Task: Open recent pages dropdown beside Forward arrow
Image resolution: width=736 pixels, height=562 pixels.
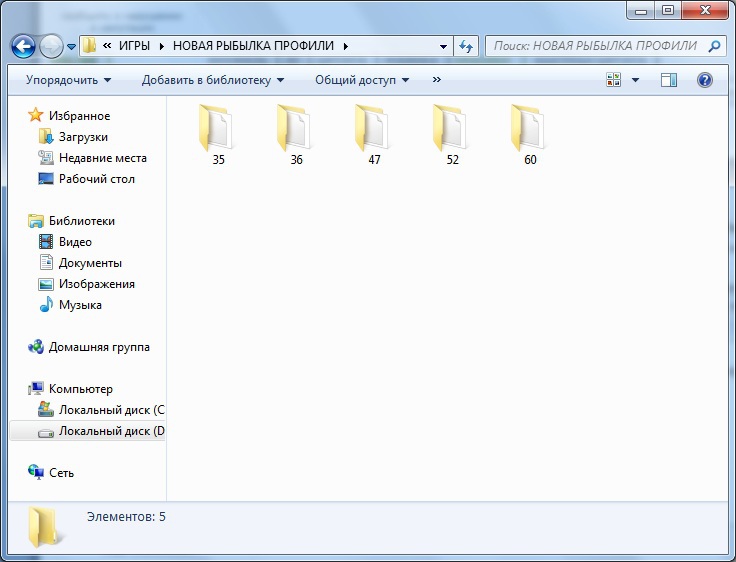Action: [71, 47]
